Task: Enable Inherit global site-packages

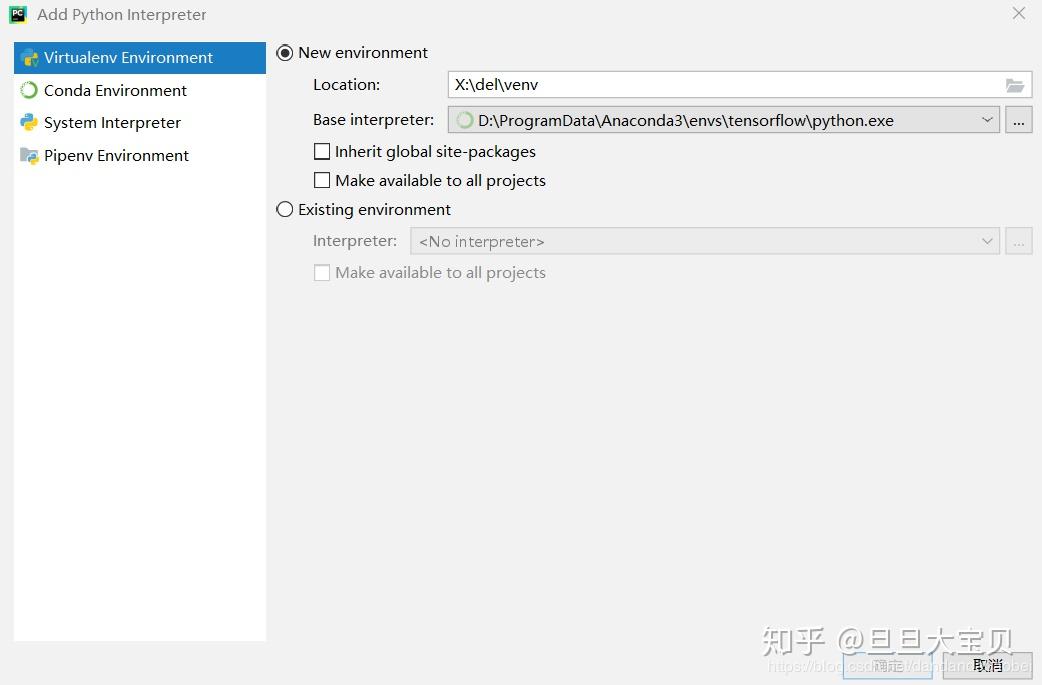Action: click(x=322, y=151)
